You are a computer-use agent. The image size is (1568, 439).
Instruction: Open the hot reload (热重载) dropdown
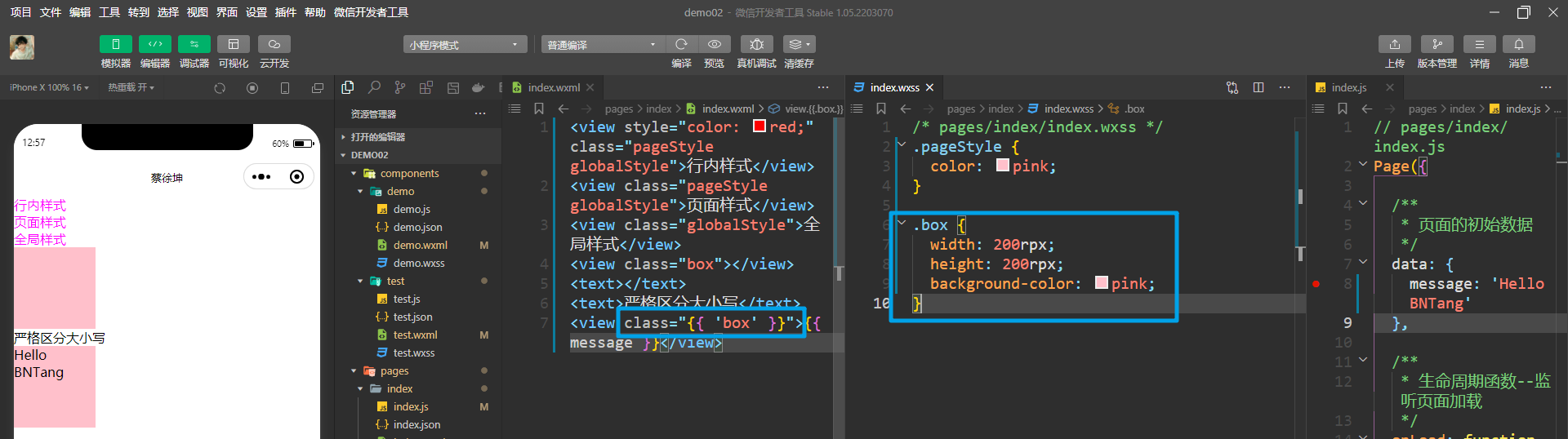131,87
